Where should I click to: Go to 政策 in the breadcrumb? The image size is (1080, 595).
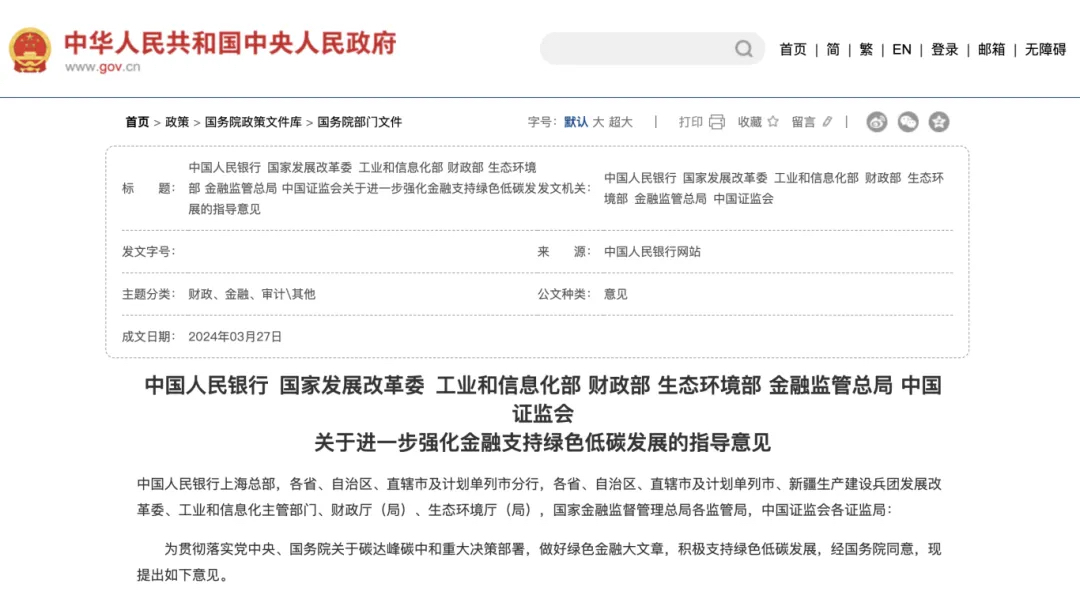(x=177, y=122)
